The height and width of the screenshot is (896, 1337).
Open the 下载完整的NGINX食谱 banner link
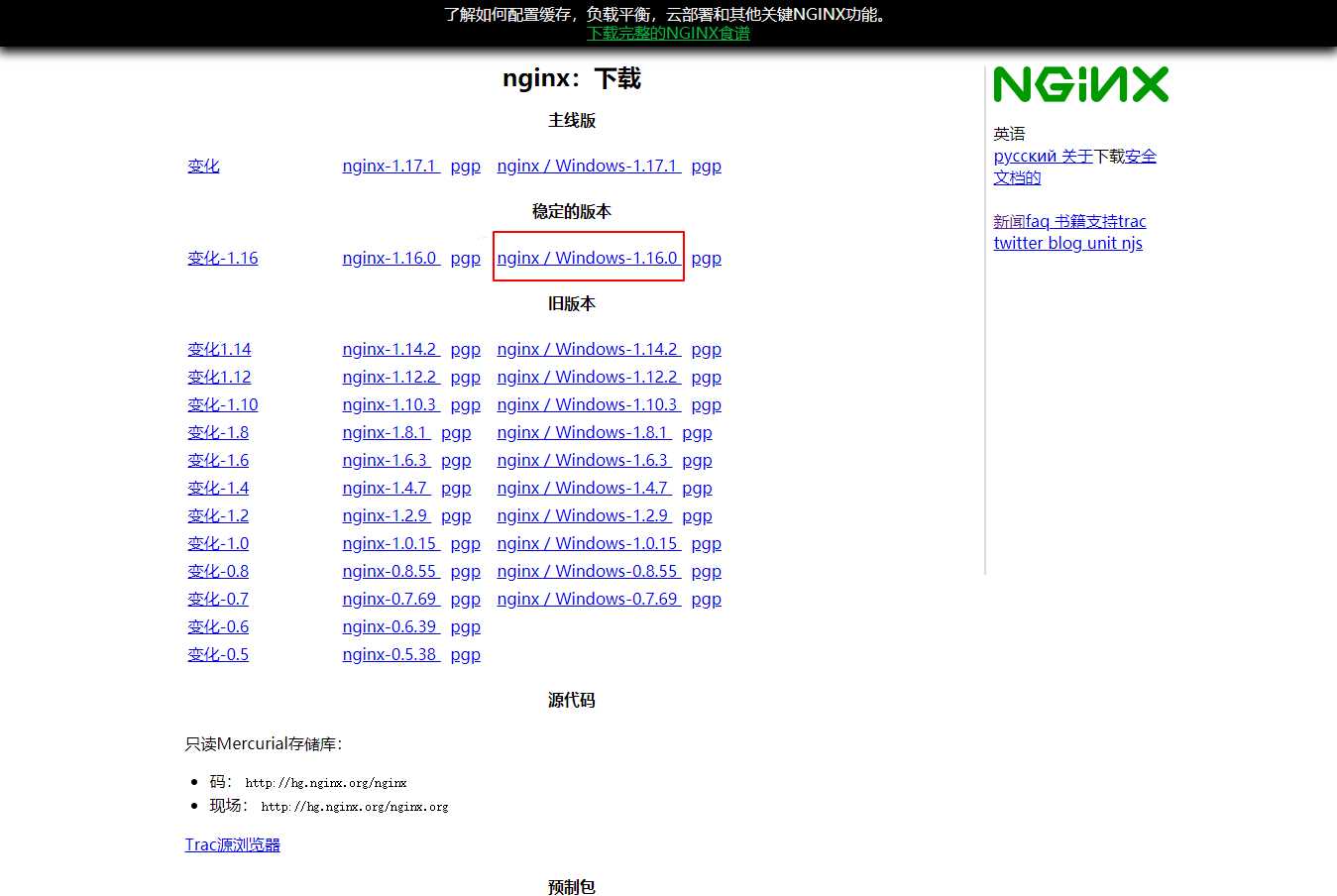pos(668,33)
